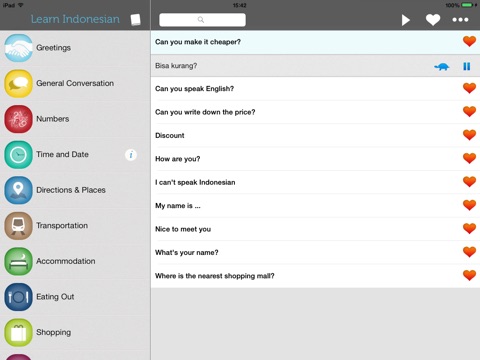Toggle heart for 'I can't speak Indonesian'
The image size is (480, 360).
click(x=469, y=182)
